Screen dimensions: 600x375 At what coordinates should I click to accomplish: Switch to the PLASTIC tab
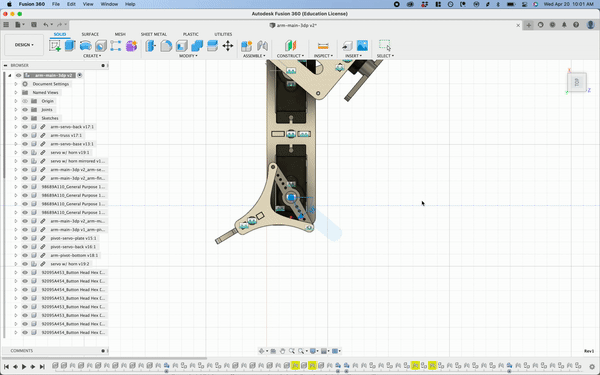(191, 34)
